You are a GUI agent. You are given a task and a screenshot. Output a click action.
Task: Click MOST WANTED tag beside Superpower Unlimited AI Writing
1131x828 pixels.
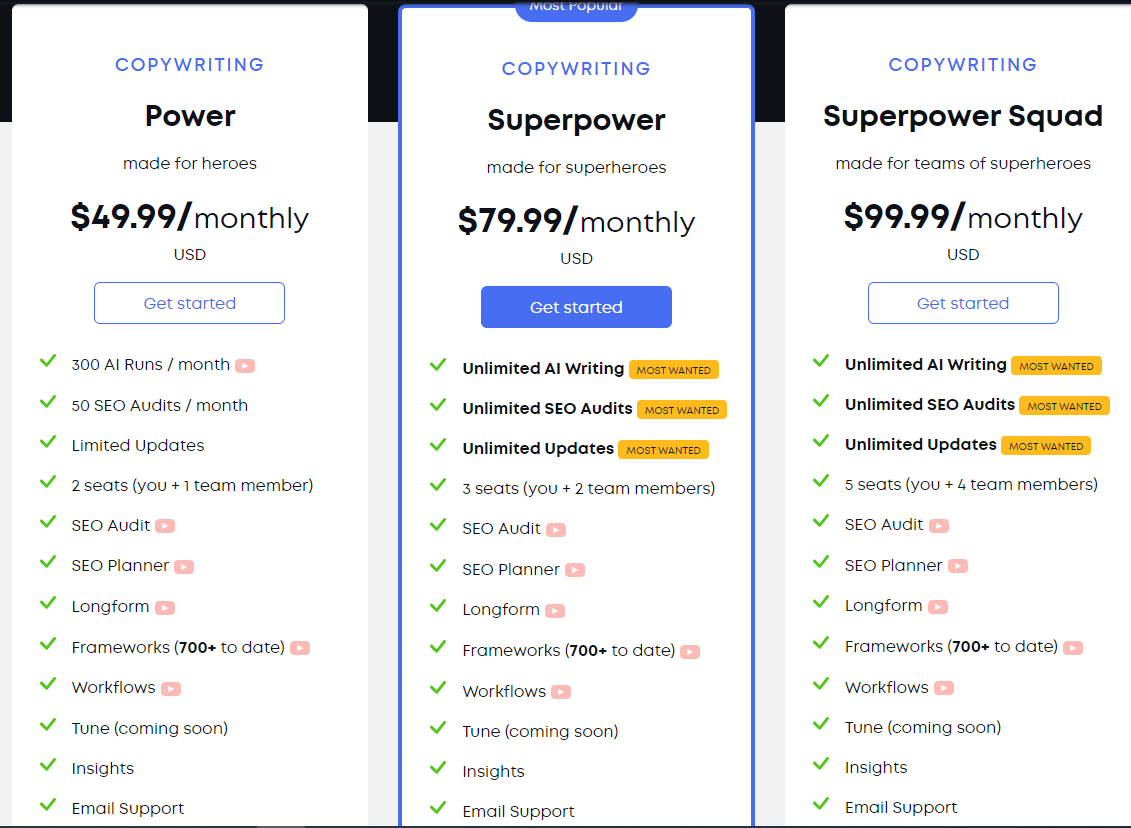(x=673, y=370)
